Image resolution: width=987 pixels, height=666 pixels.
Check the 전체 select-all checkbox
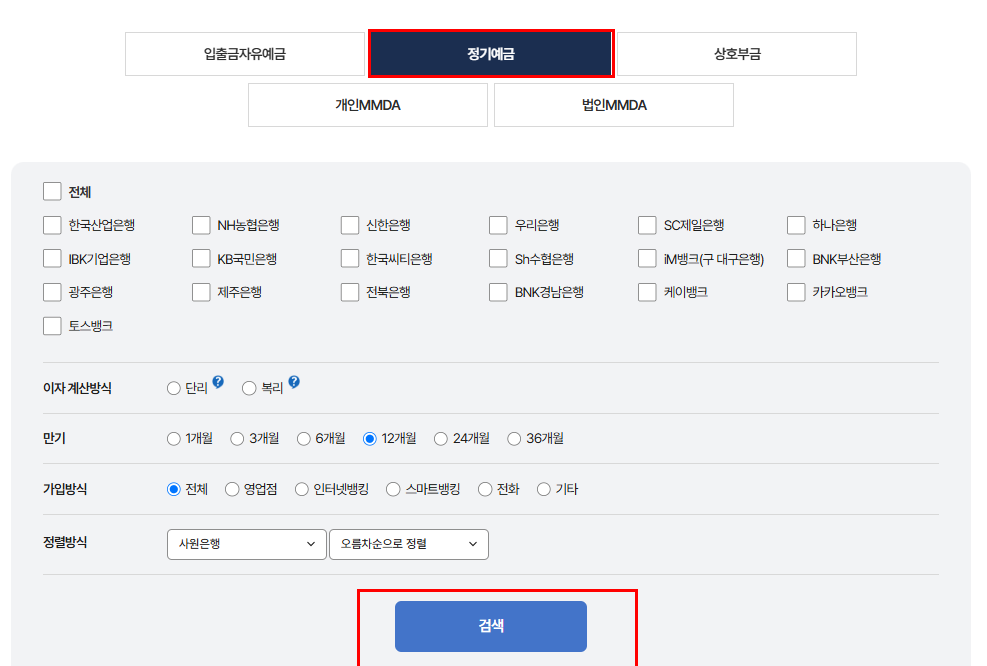(51, 191)
